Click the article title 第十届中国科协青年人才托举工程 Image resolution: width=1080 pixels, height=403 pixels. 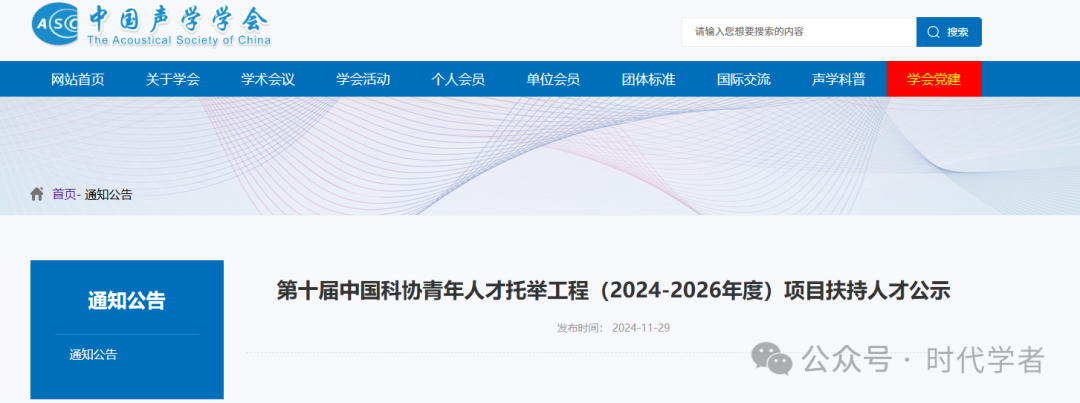[x=613, y=291]
